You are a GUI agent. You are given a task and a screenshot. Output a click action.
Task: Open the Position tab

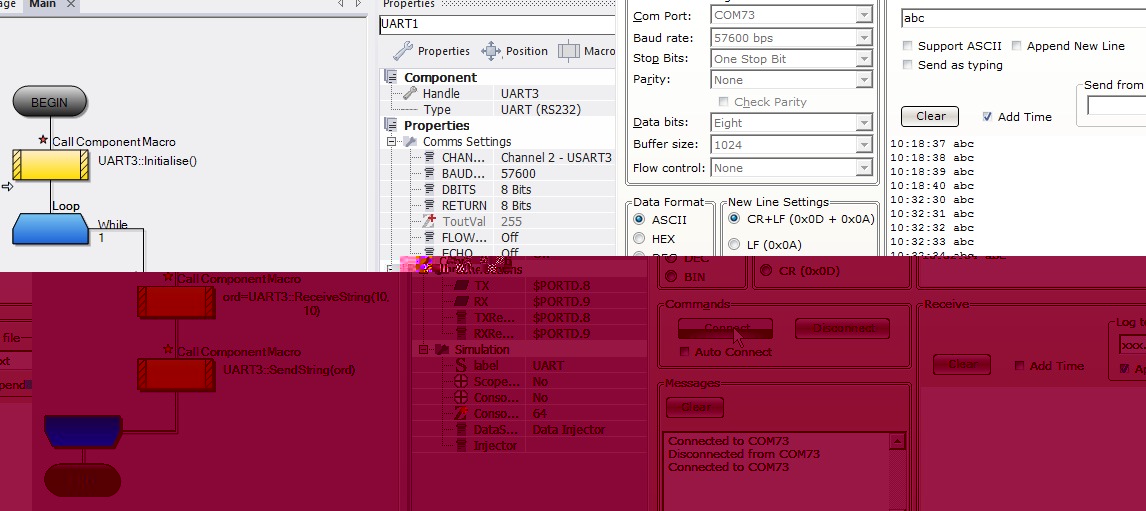pos(515,51)
